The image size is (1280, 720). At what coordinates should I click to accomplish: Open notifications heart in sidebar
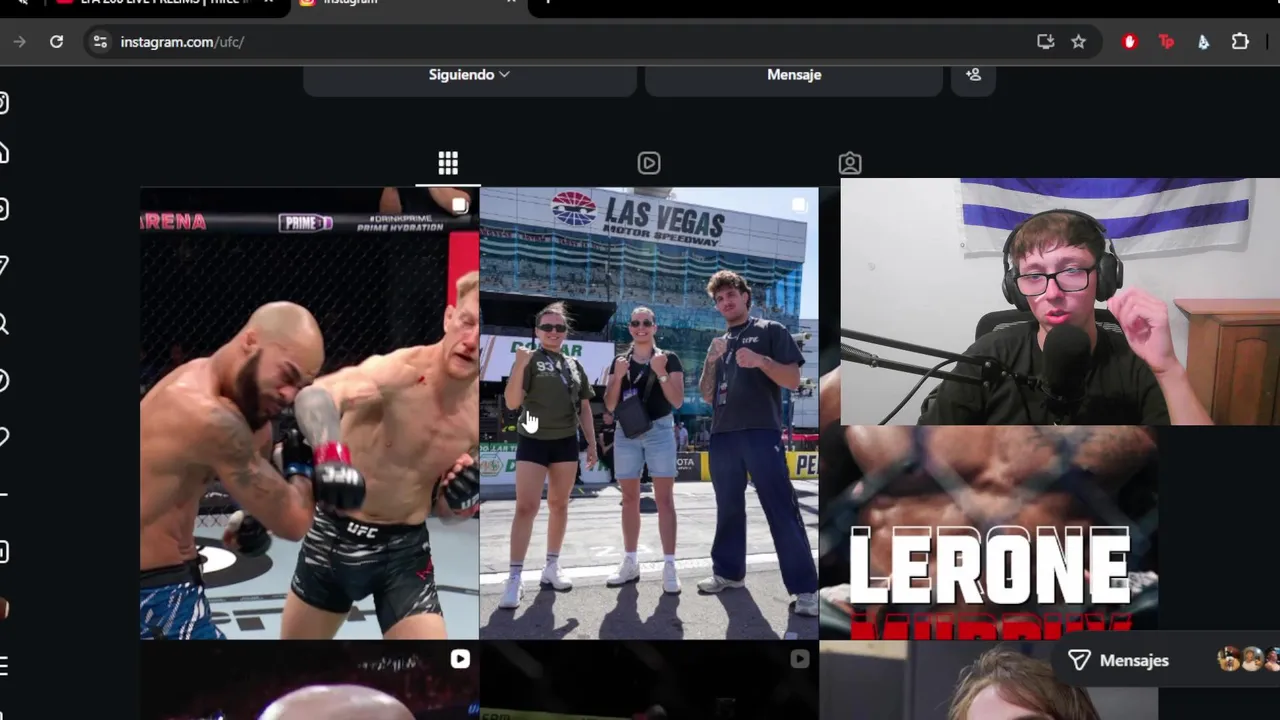[x=4, y=437]
